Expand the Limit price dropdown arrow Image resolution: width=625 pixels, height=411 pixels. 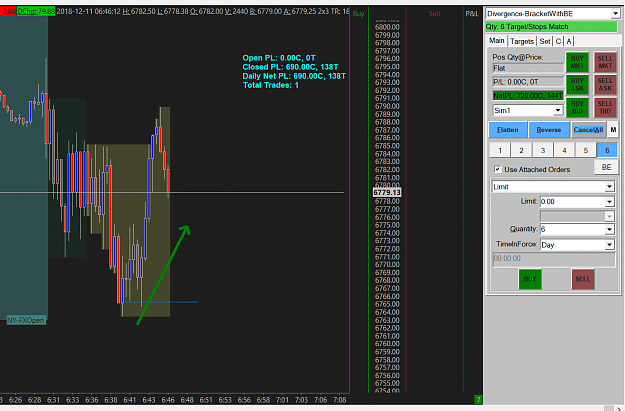(x=609, y=202)
